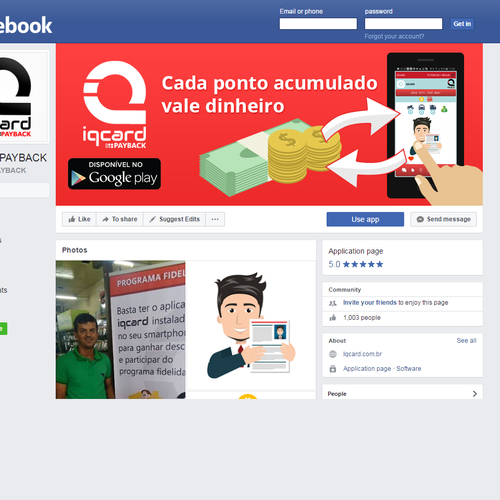Click the Email or phone field
Viewport: 500px width, 500px height.
point(318,24)
